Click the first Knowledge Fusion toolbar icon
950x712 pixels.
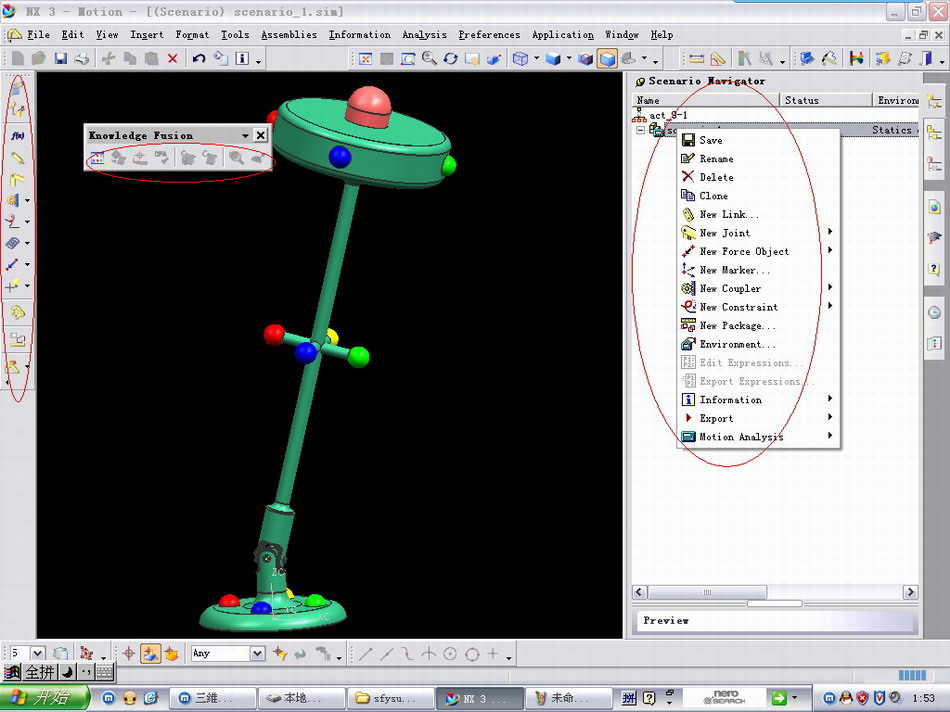click(97, 158)
